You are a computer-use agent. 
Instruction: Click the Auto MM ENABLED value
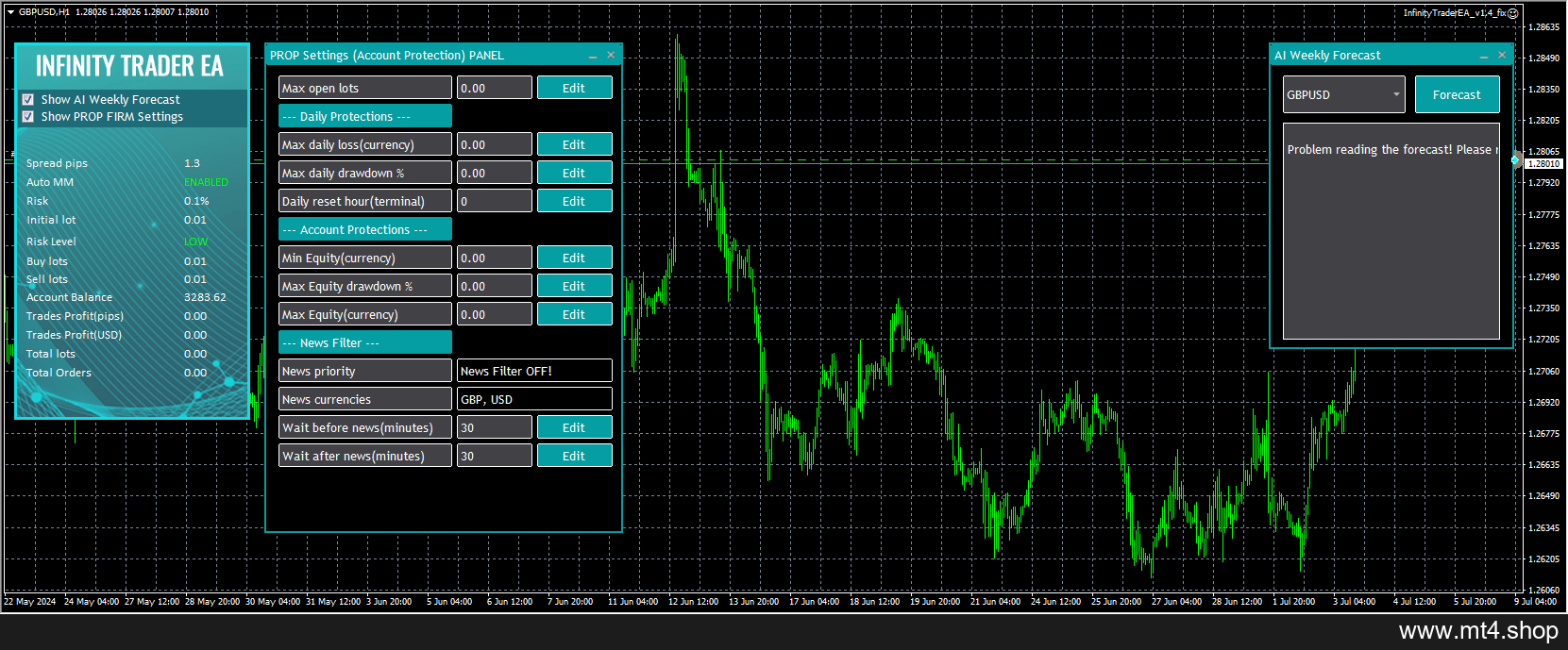point(206,182)
